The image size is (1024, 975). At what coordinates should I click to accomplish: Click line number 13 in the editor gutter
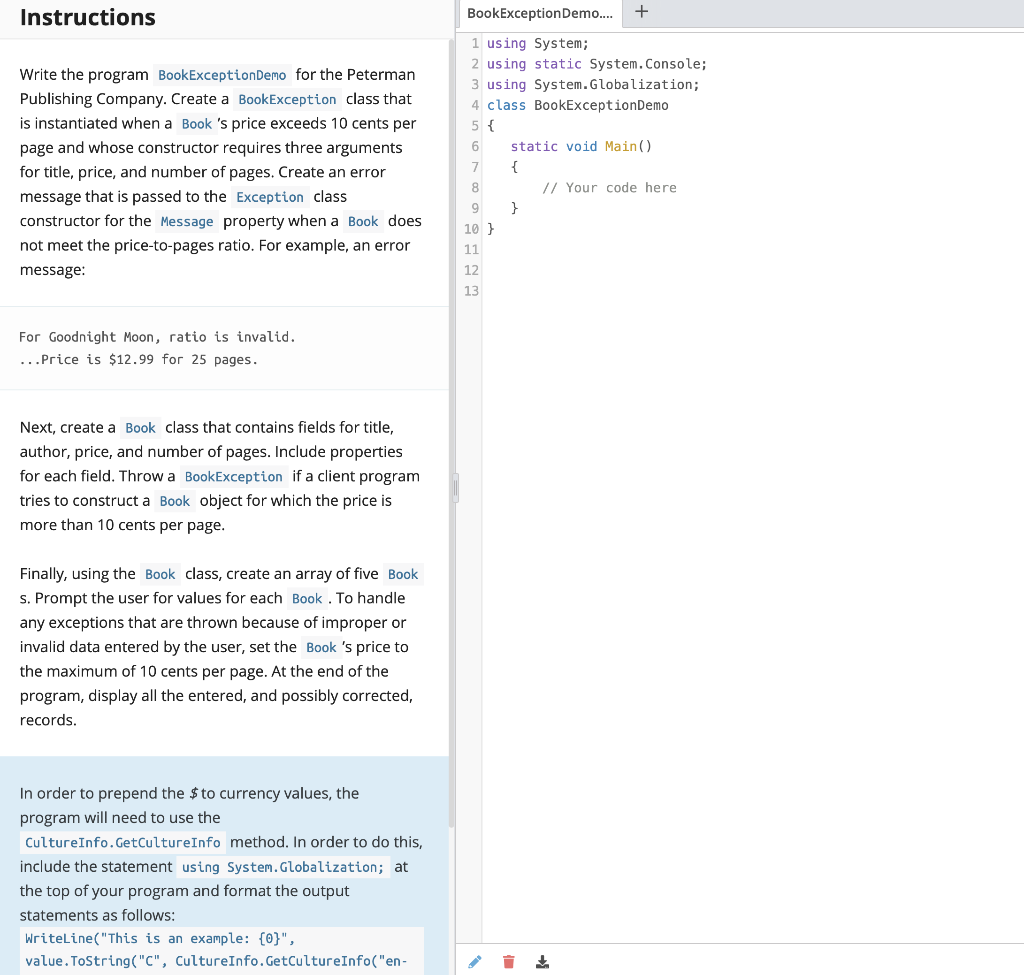471,291
